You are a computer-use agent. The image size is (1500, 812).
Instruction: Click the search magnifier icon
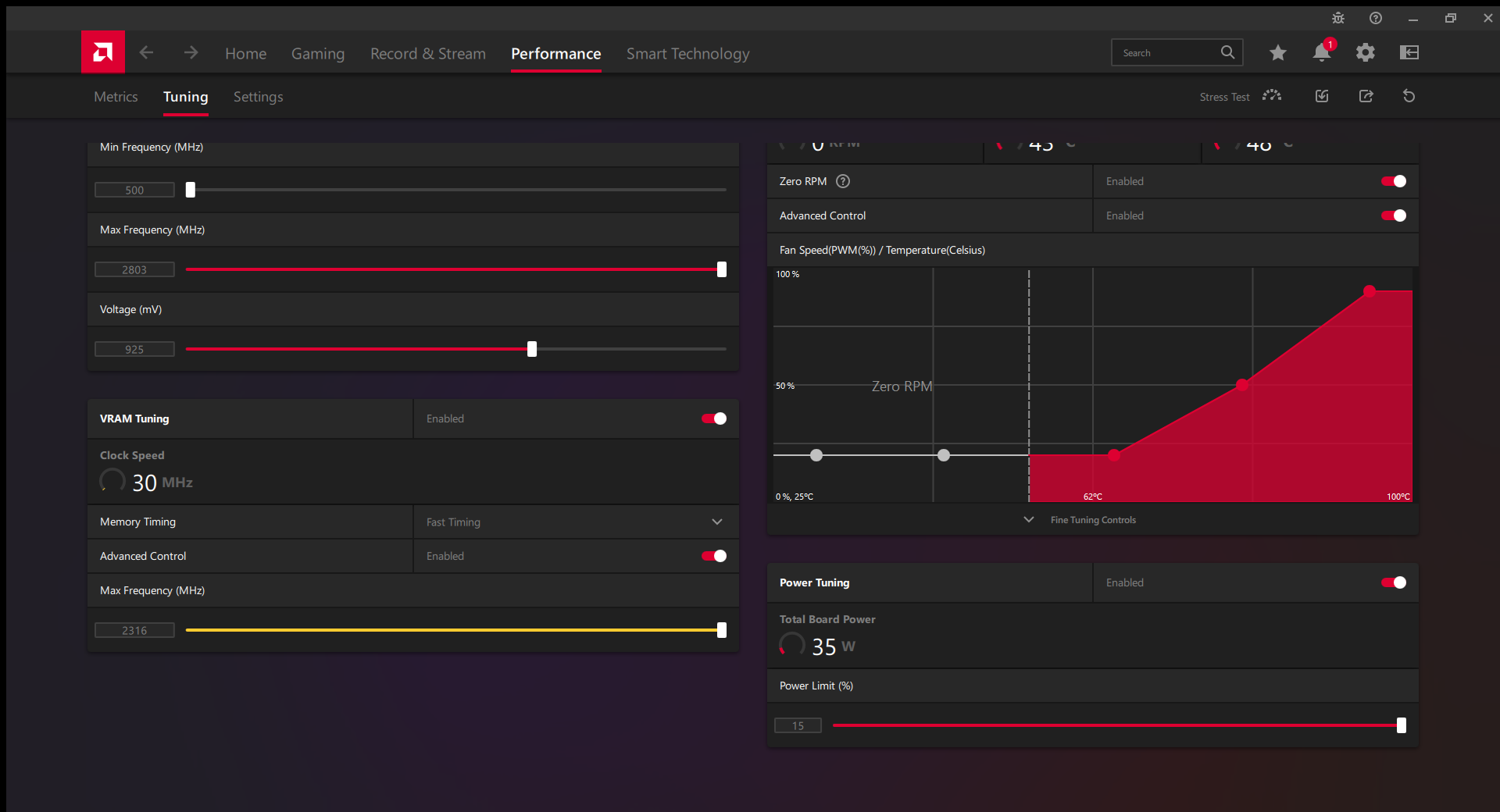[x=1227, y=52]
